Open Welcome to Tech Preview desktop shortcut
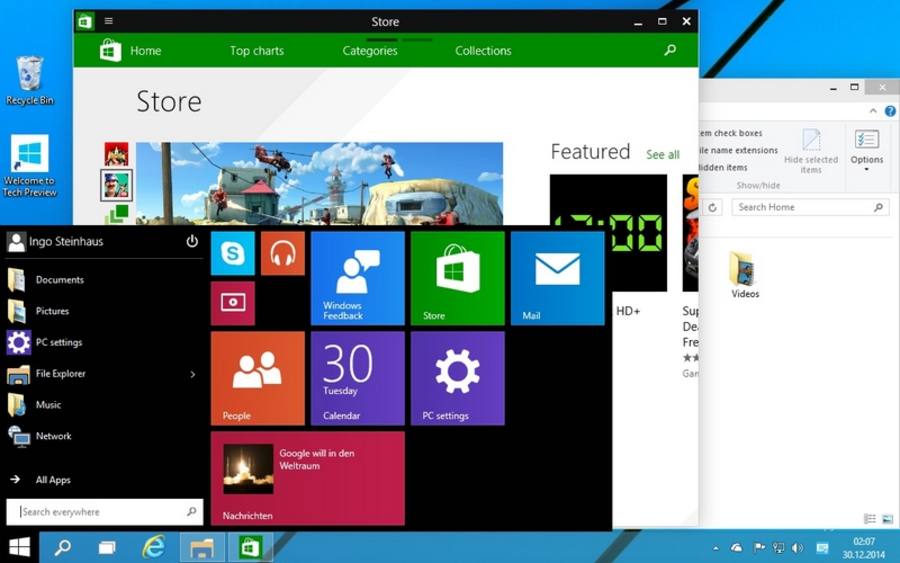The image size is (900, 563). click(30, 166)
